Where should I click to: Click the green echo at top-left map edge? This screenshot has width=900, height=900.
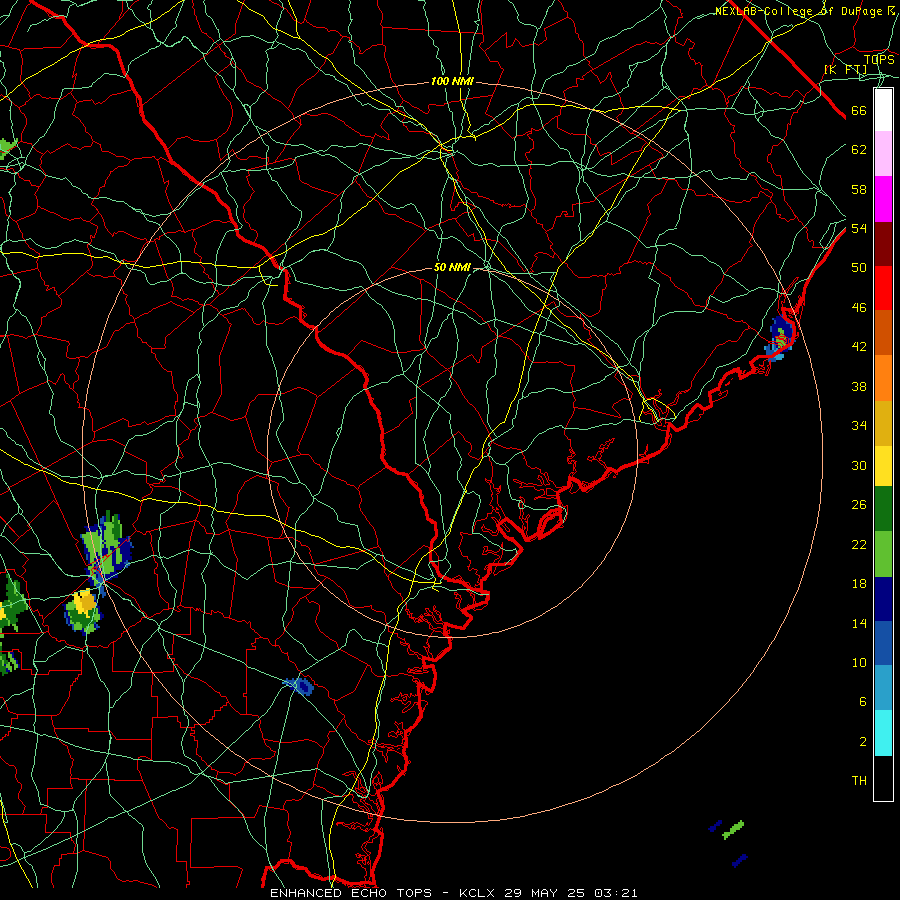(x=7, y=148)
